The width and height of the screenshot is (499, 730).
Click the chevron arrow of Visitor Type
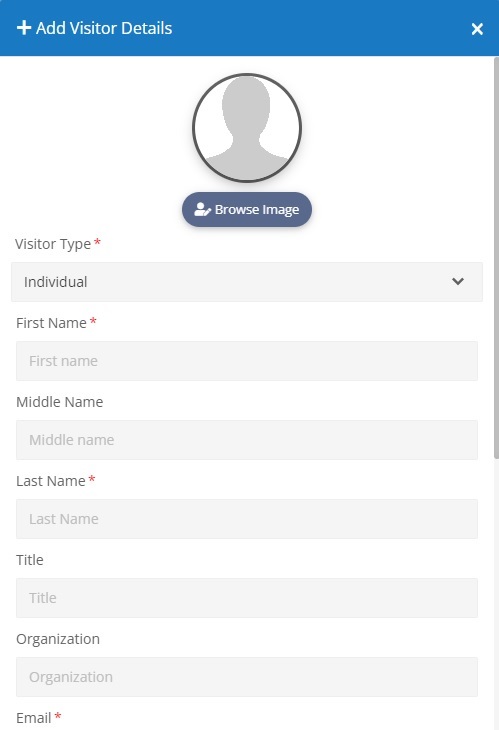click(x=458, y=281)
